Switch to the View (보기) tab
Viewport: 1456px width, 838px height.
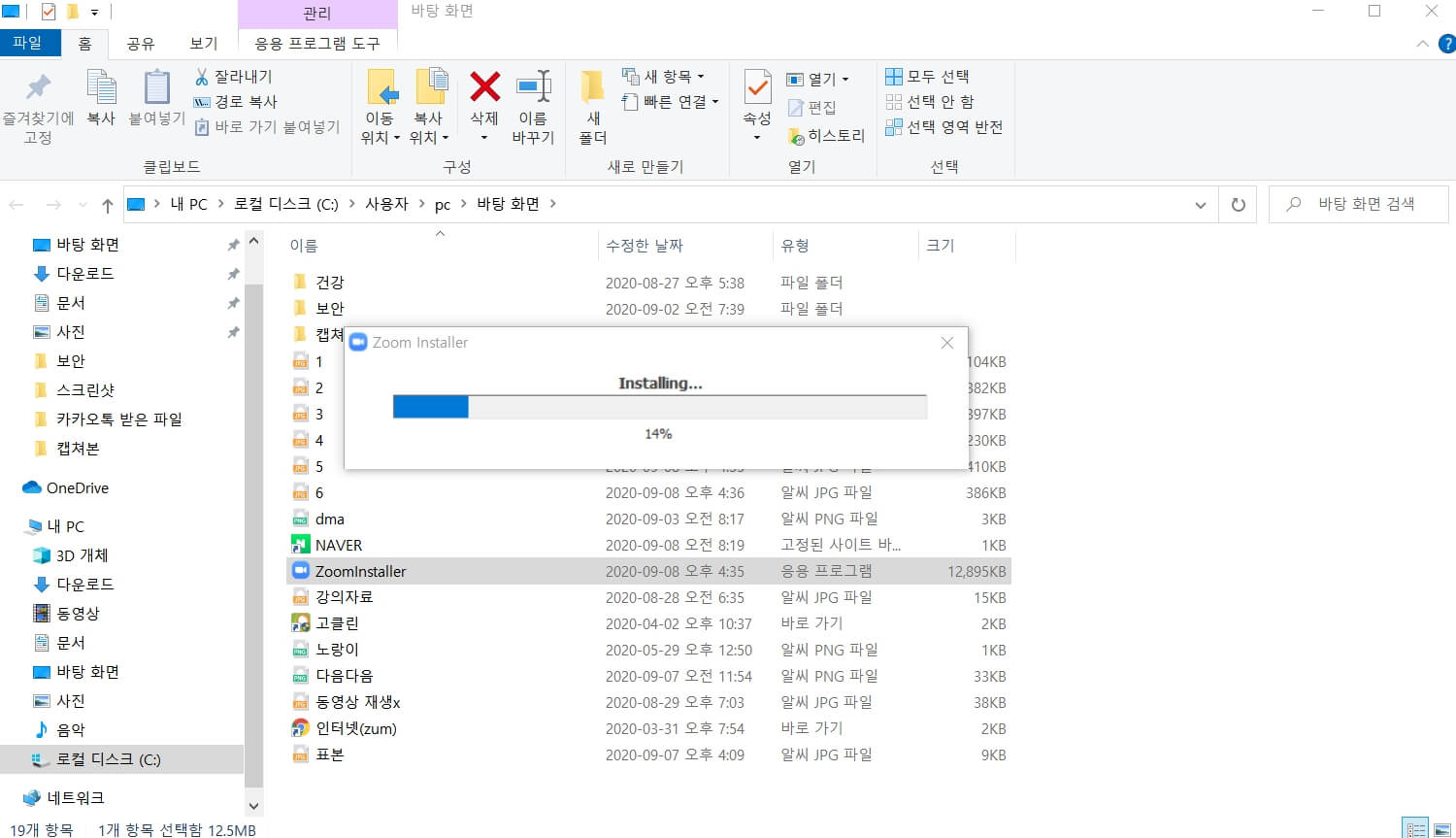[x=204, y=44]
